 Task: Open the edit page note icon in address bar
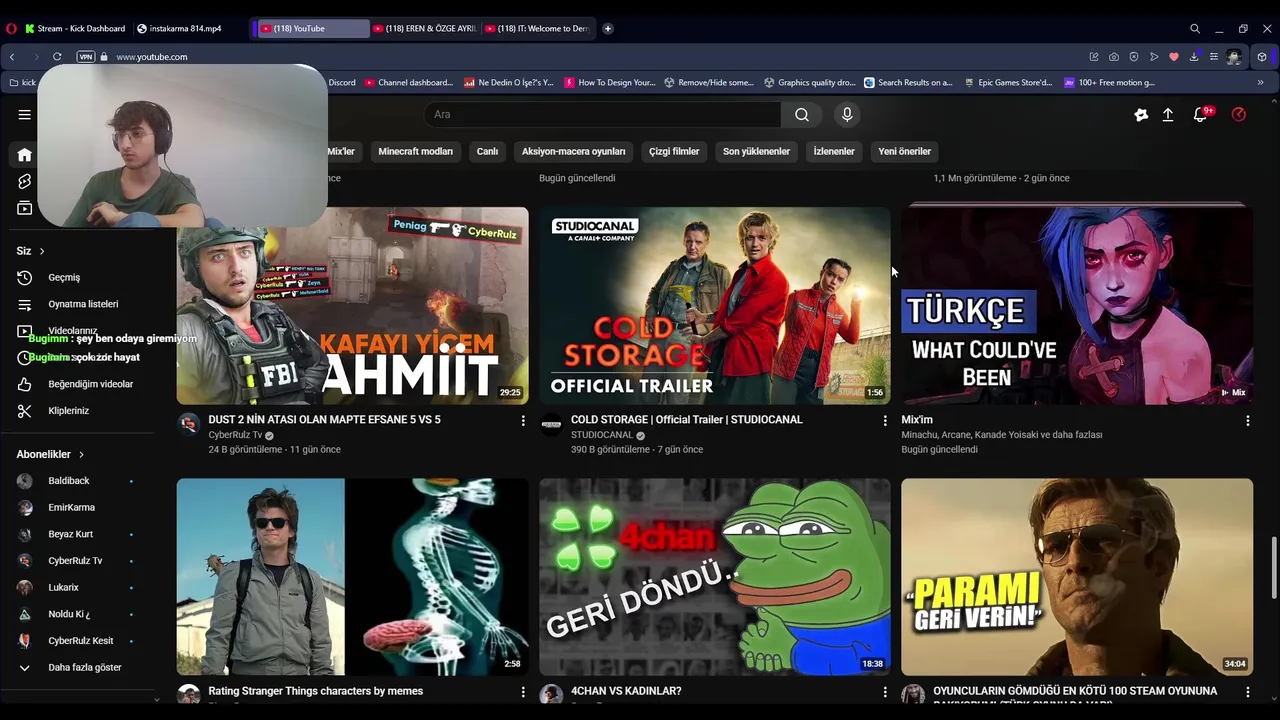pos(1094,57)
